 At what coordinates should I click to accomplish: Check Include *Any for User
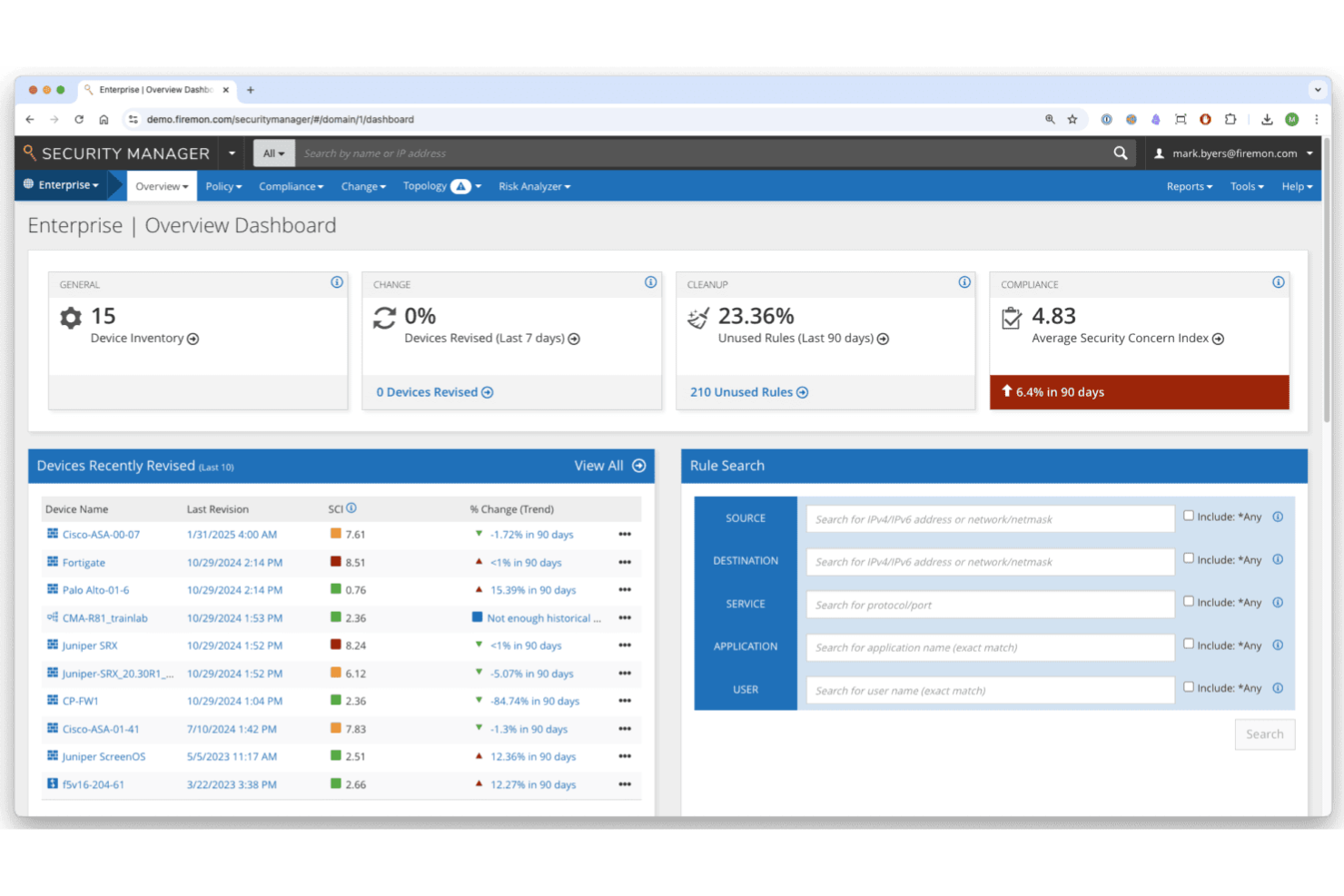pos(1188,686)
